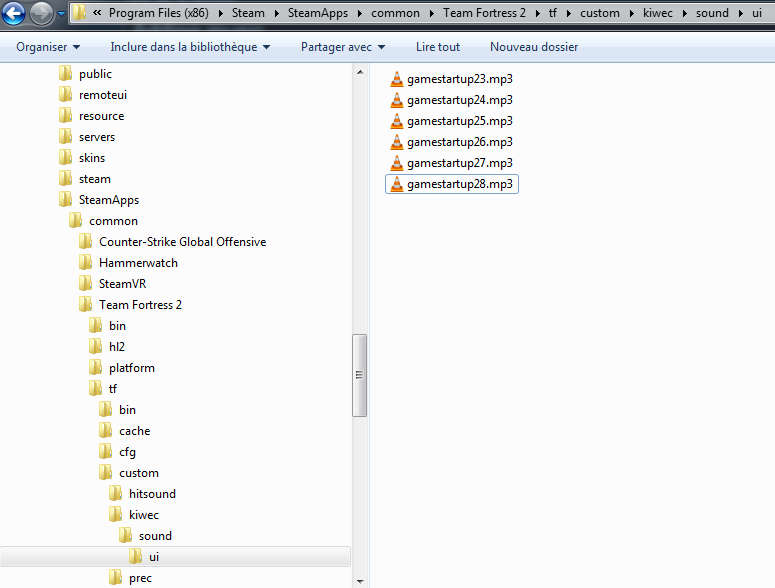Click kiwec breadcrumb in address bar
This screenshot has width=775, height=588.
(657, 13)
